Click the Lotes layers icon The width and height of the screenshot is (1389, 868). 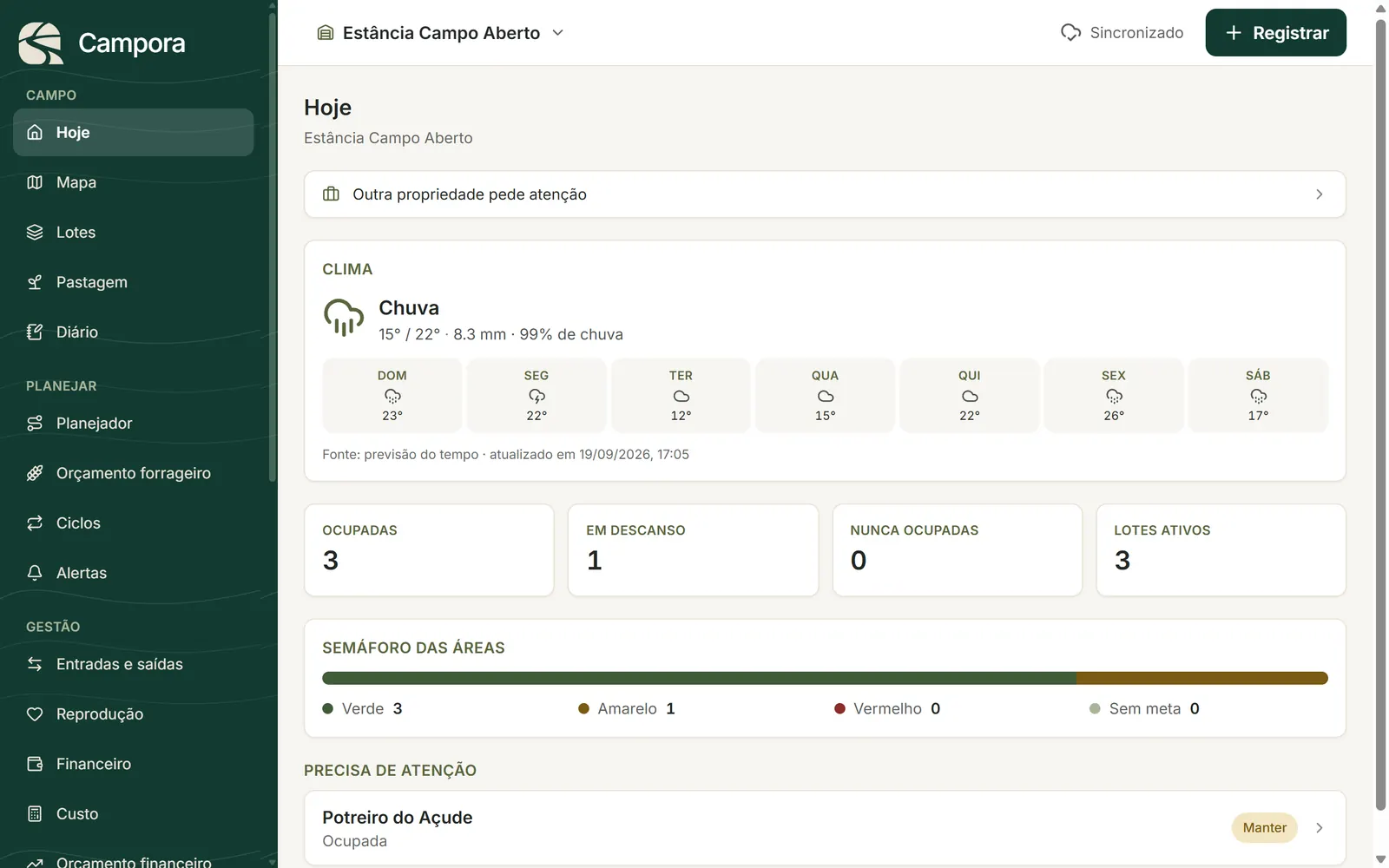(35, 232)
